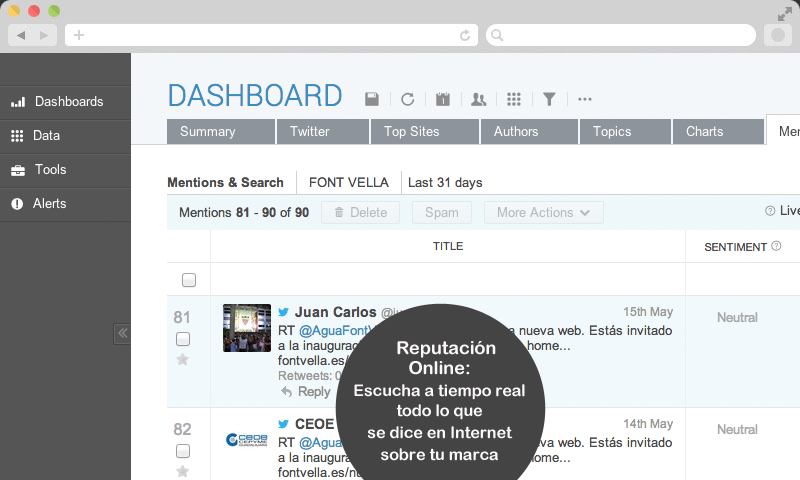The height and width of the screenshot is (480, 800).
Task: Click the filter funnel icon
Action: coord(549,99)
